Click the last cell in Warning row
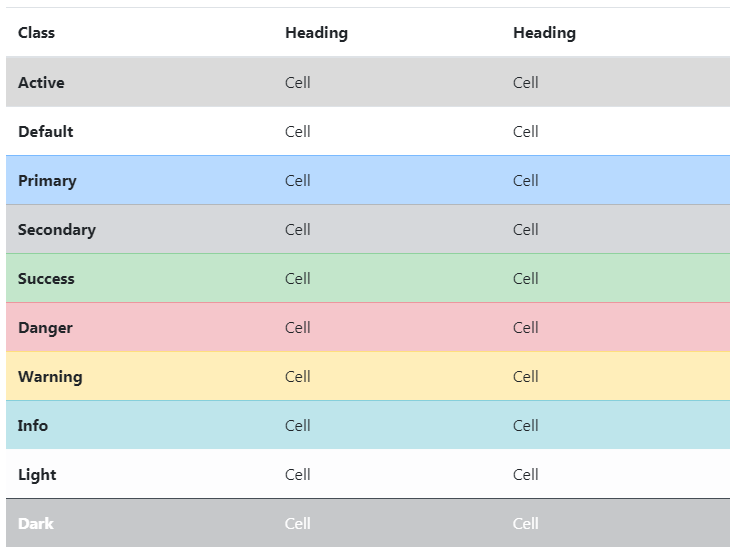The height and width of the screenshot is (559, 739). (526, 377)
